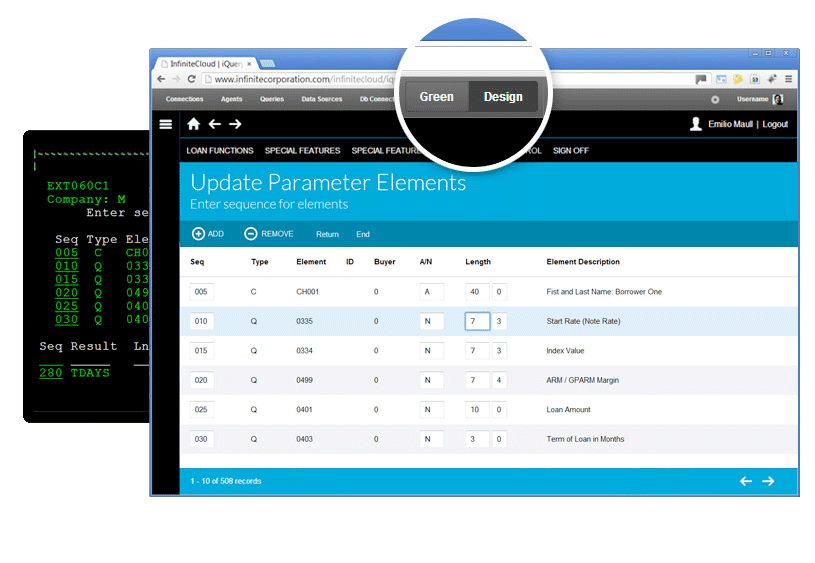Viewport: 815px width, 563px height.
Task: Click the star extension icon in browser toolbar
Action: click(x=772, y=79)
